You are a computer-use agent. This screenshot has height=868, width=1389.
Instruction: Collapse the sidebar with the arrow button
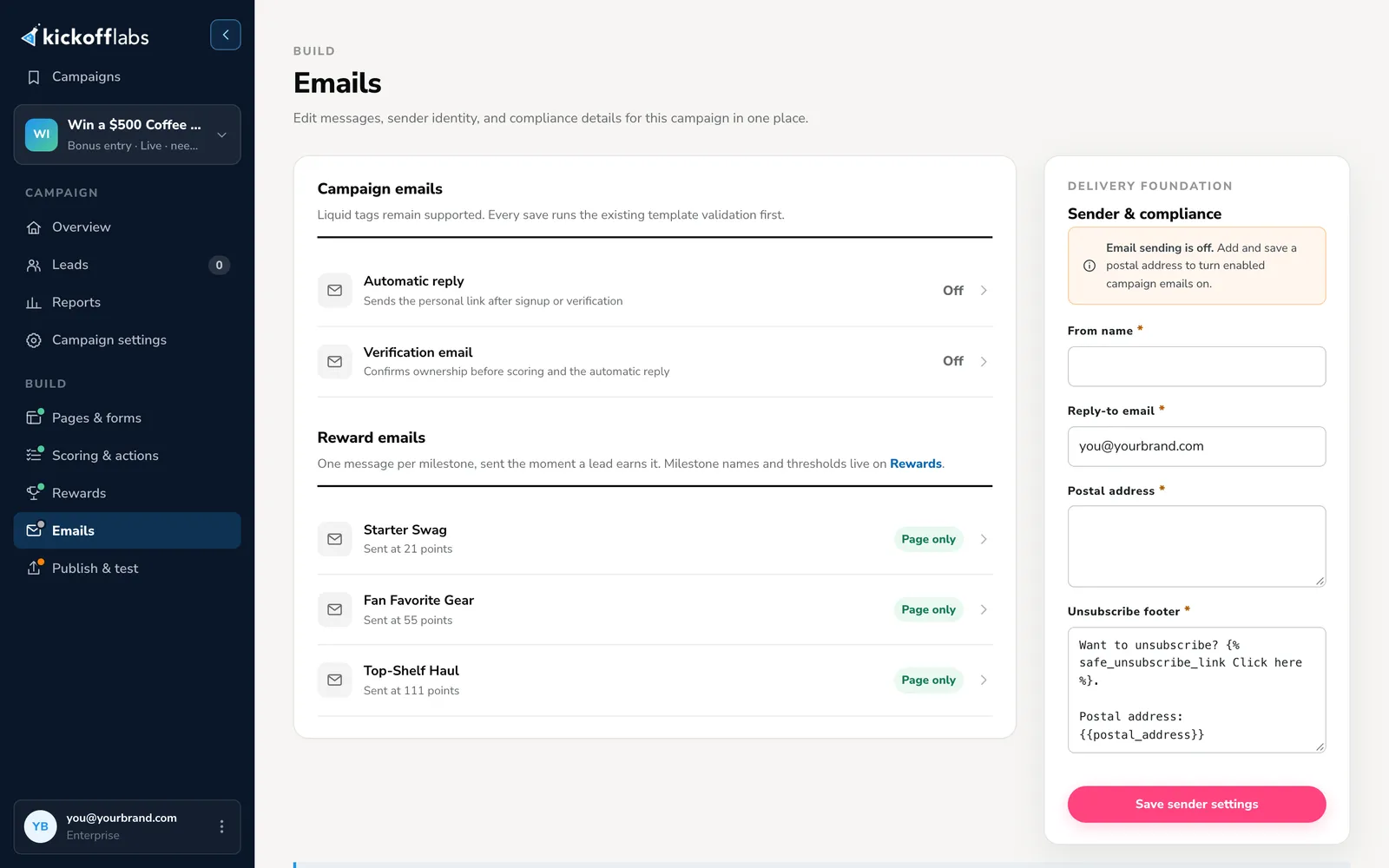point(226,35)
